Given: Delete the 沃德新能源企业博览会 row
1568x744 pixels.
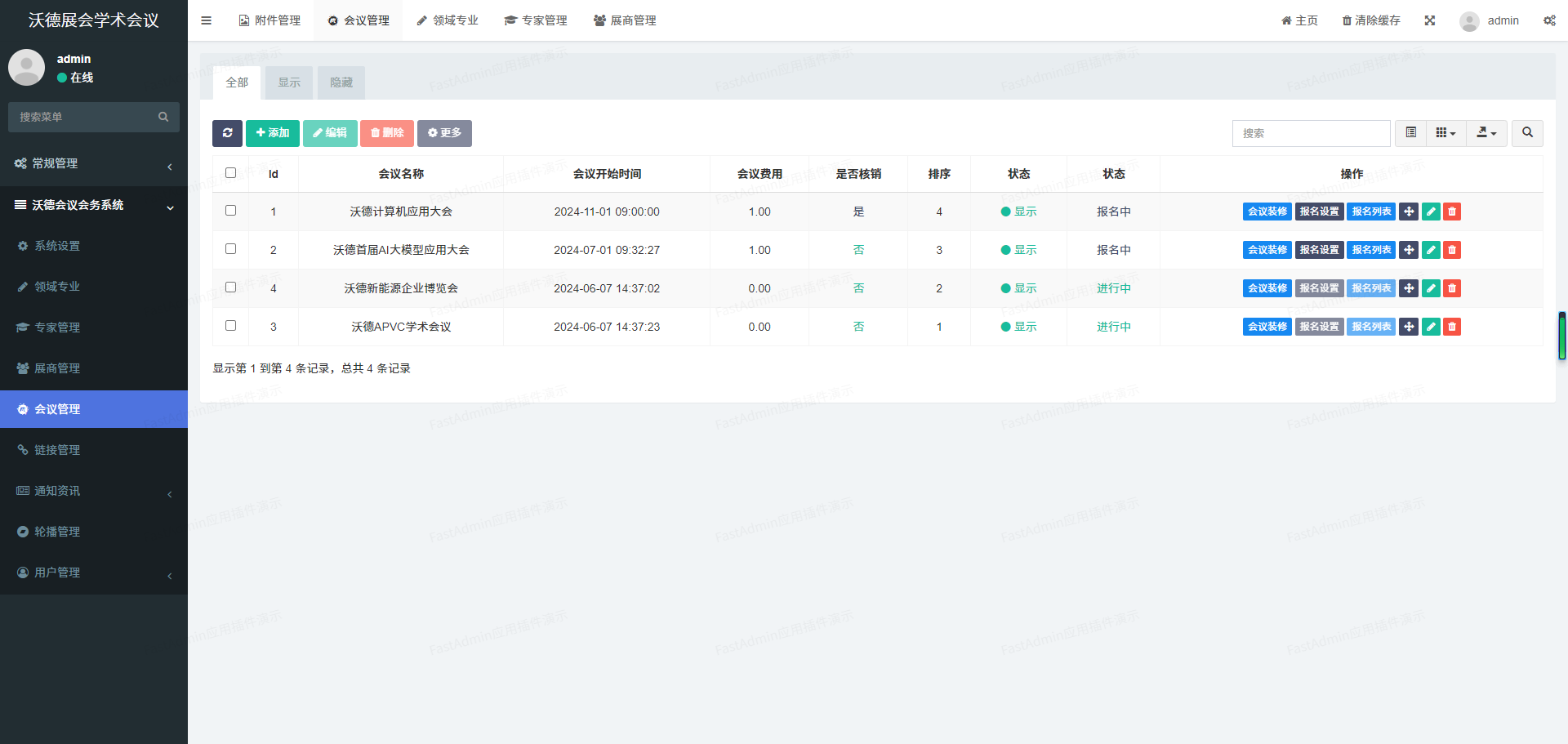Looking at the screenshot, I should pos(1452,288).
